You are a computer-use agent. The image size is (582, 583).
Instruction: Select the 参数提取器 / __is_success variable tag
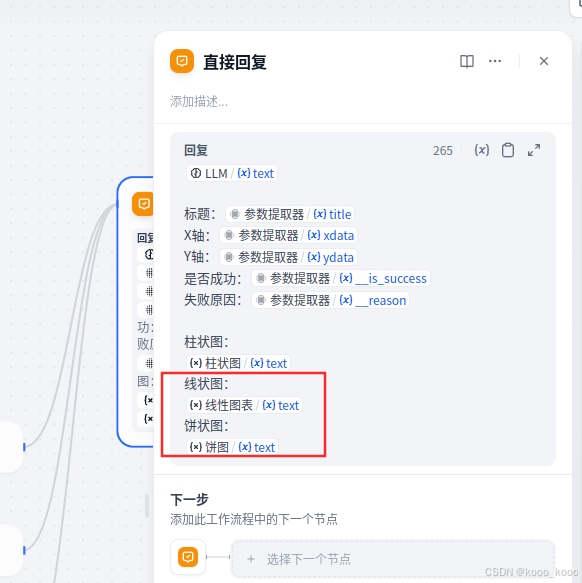[x=341, y=278]
